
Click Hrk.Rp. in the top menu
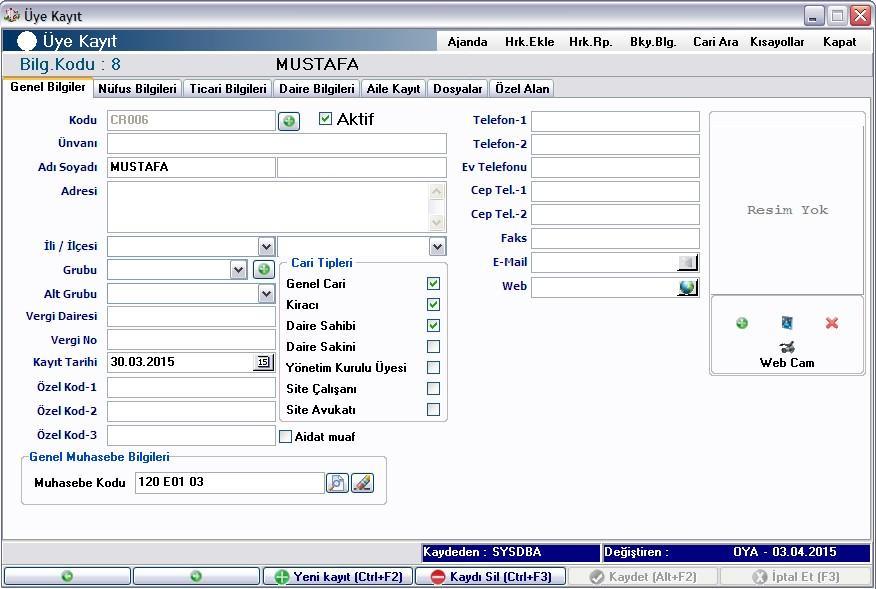[591, 42]
